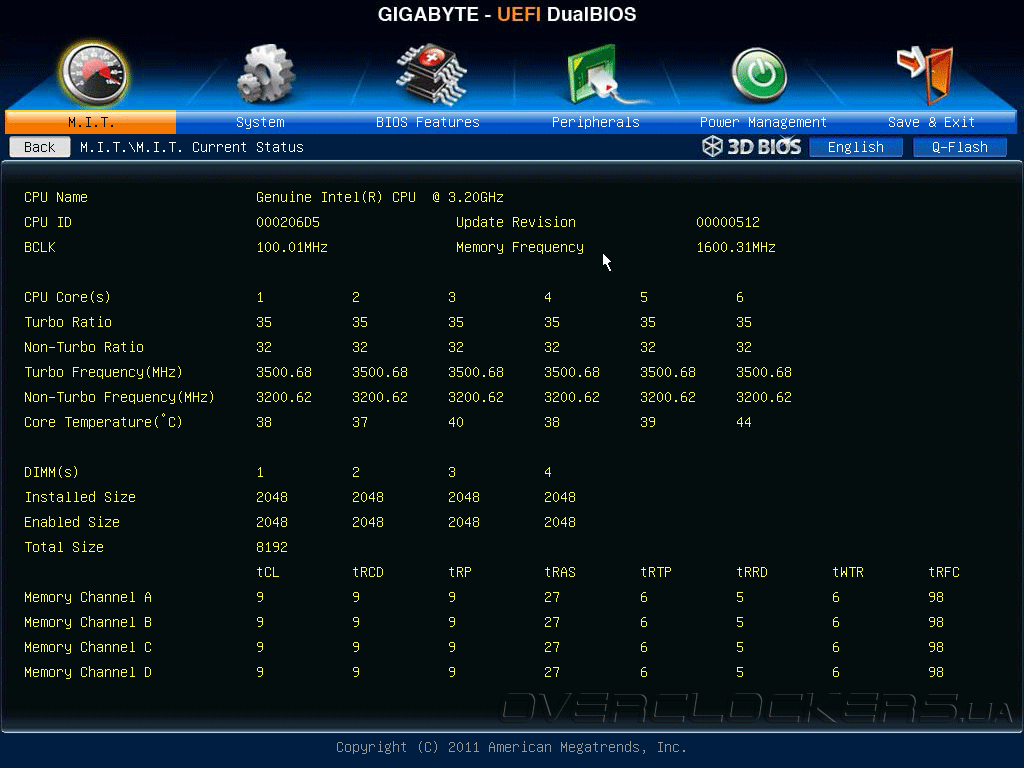Click the Update Revision label
Viewport: 1024px width, 768px height.
tap(515, 222)
